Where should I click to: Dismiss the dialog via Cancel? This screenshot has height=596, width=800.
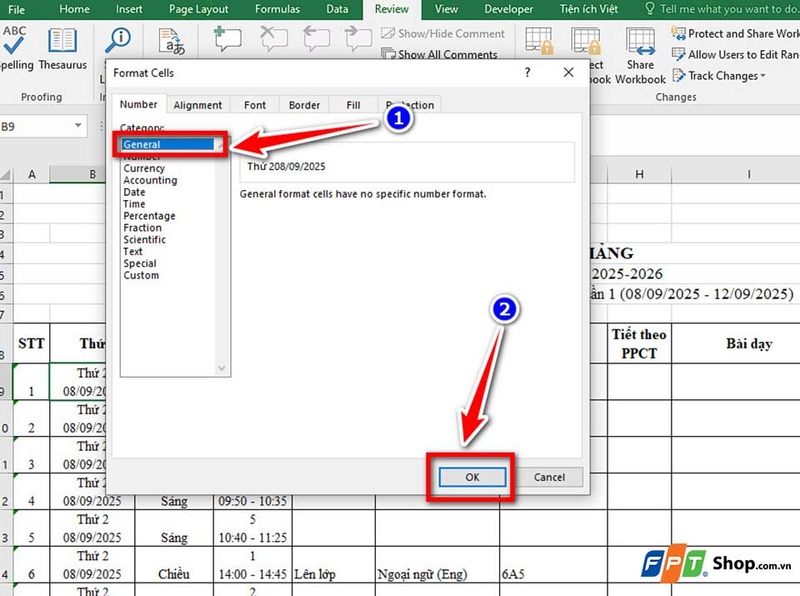tap(549, 477)
